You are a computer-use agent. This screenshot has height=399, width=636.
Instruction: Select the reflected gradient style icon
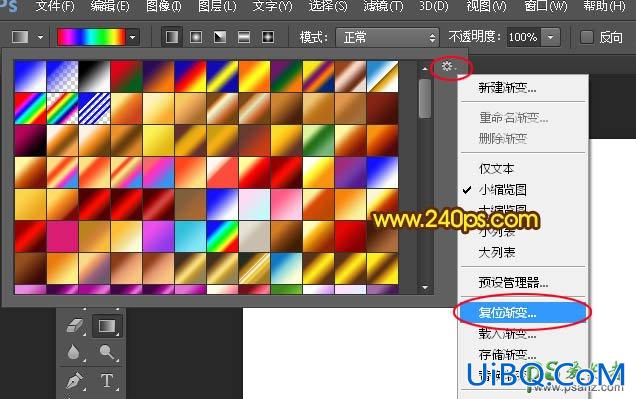pyautogui.click(x=244, y=37)
